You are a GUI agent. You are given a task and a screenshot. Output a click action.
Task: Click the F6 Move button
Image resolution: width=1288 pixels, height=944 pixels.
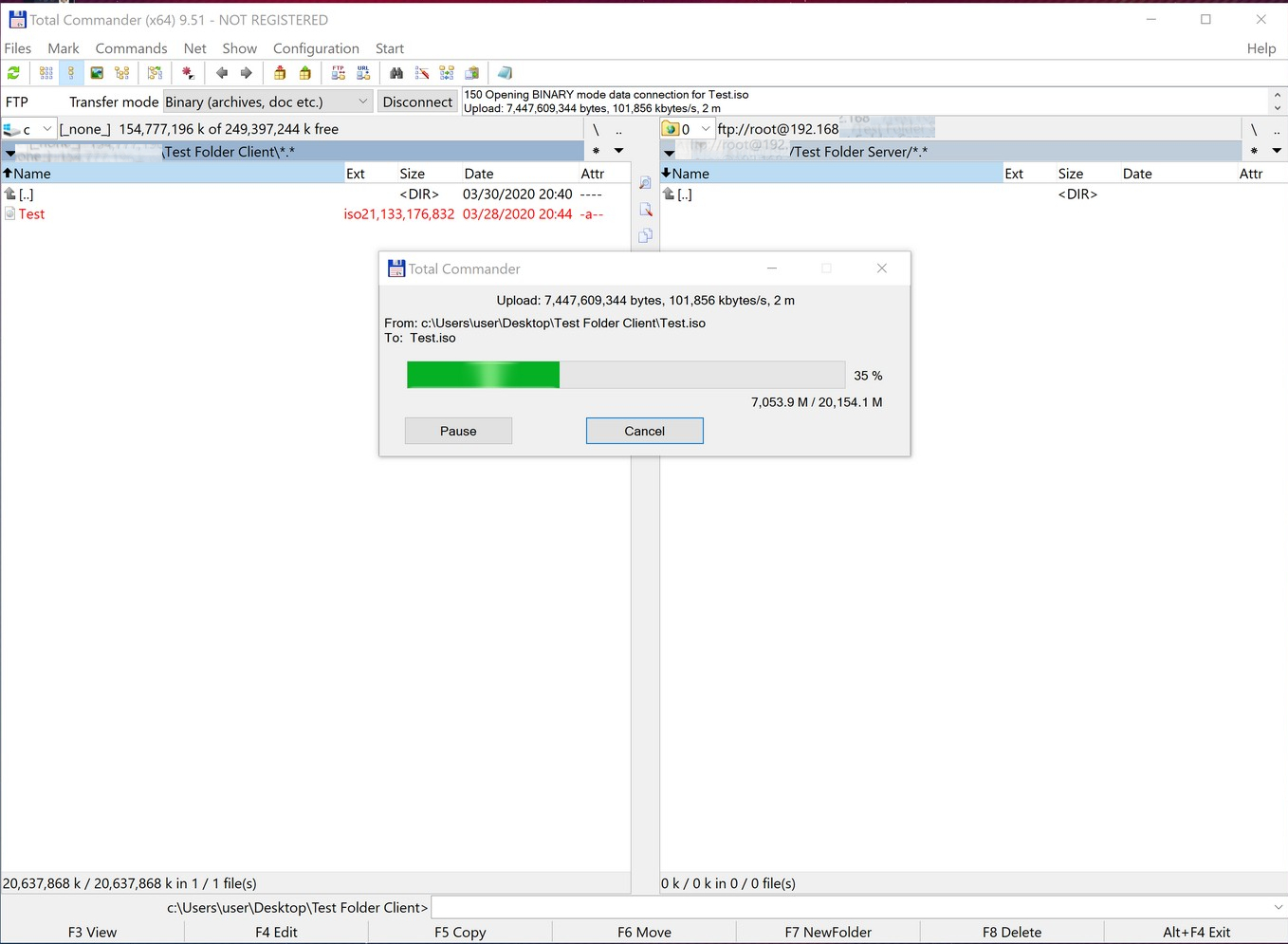[644, 932]
